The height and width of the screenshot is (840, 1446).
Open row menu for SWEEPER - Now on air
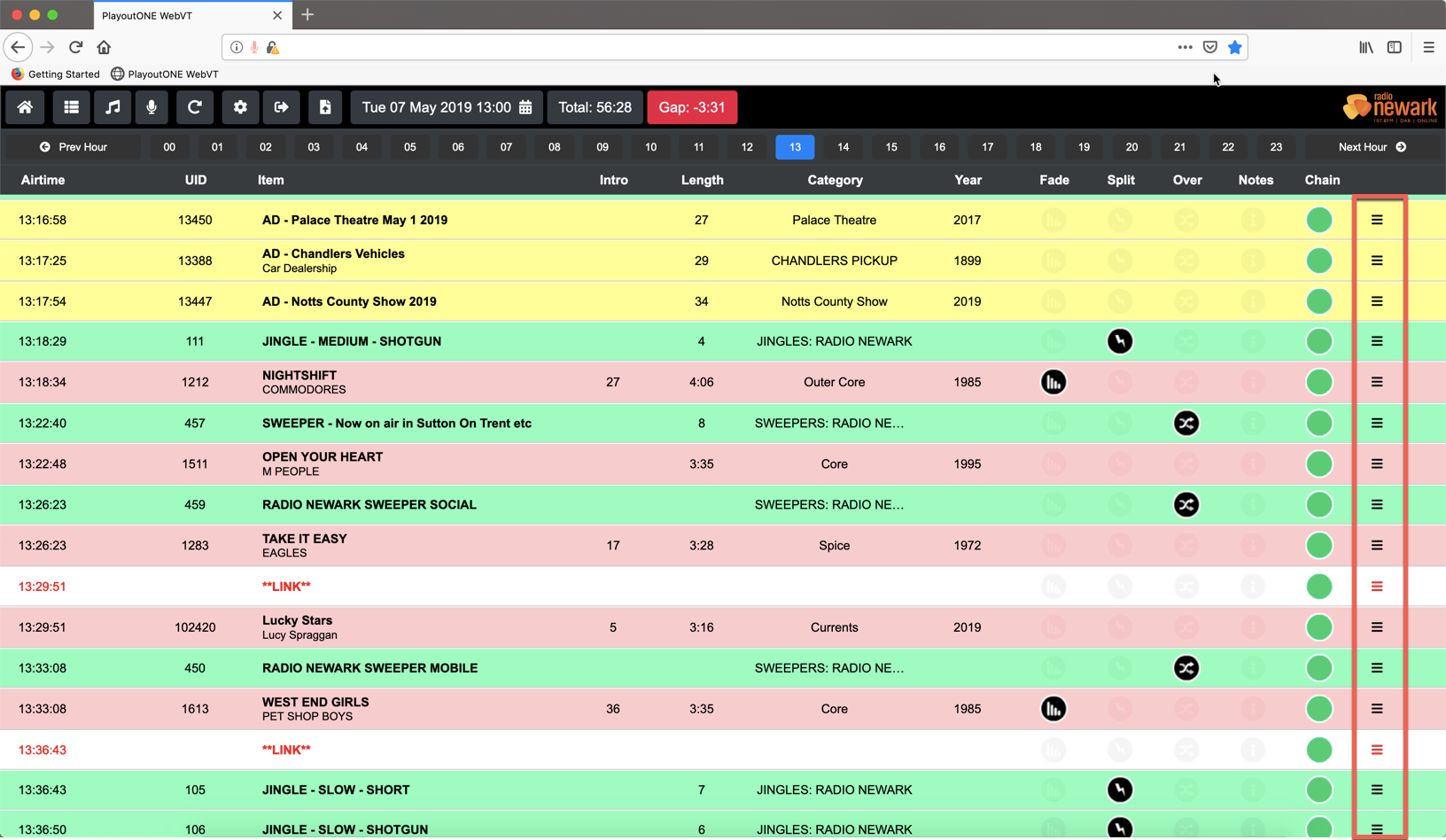(1377, 423)
